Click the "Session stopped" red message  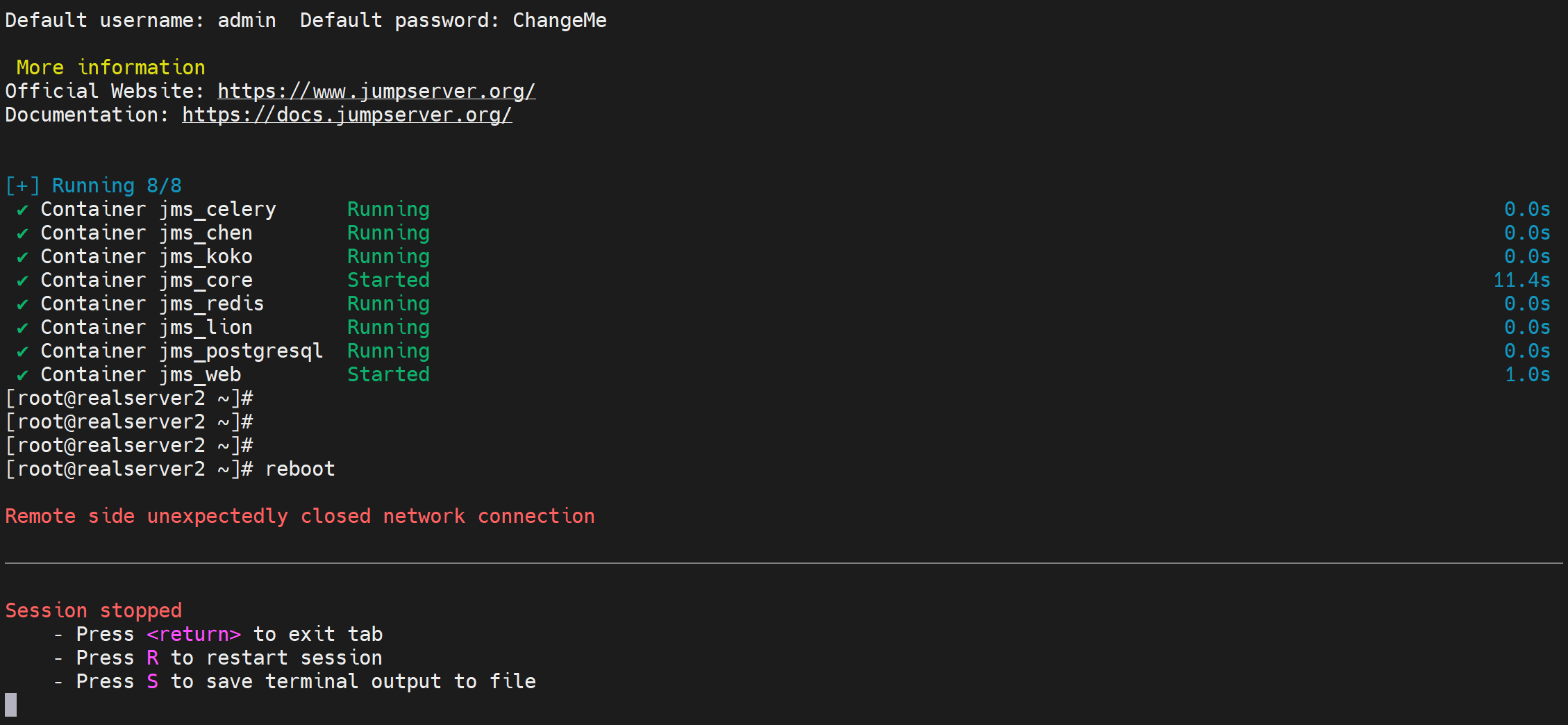click(x=93, y=610)
